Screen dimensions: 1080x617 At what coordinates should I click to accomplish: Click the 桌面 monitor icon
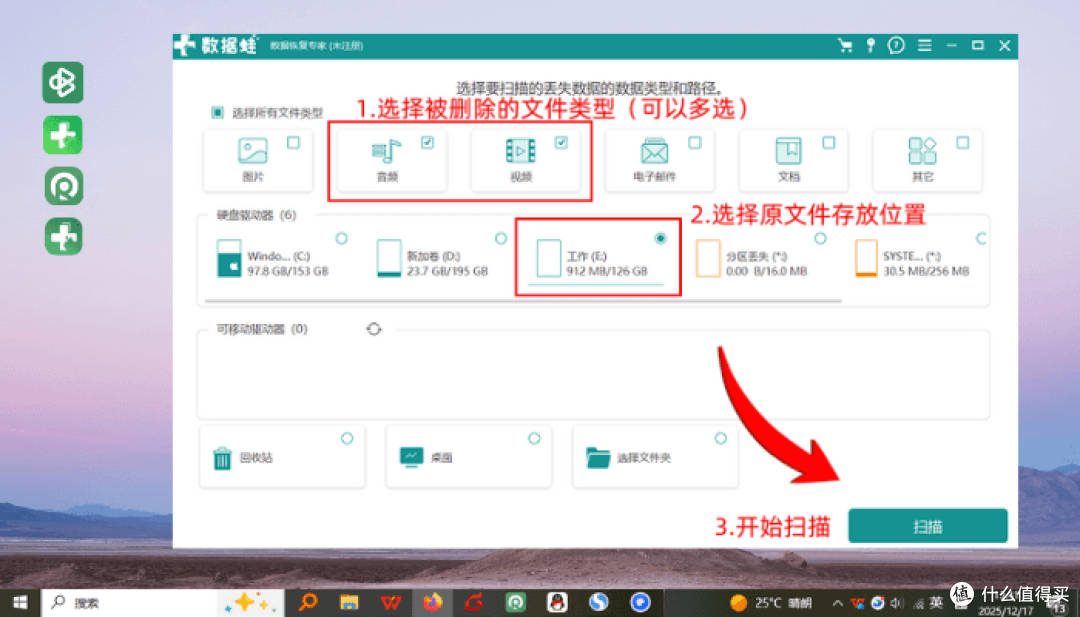(411, 457)
